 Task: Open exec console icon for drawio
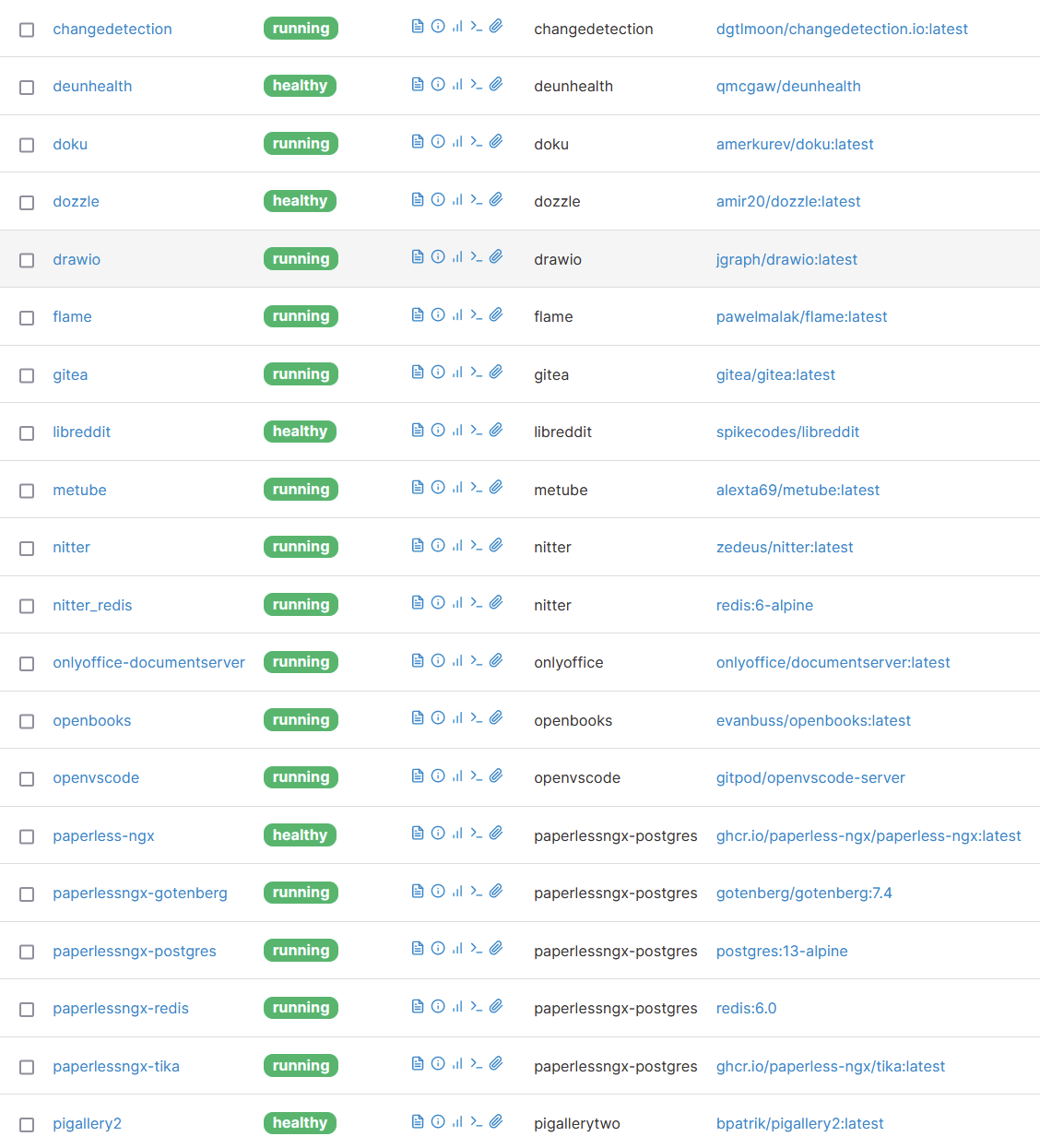tap(477, 257)
